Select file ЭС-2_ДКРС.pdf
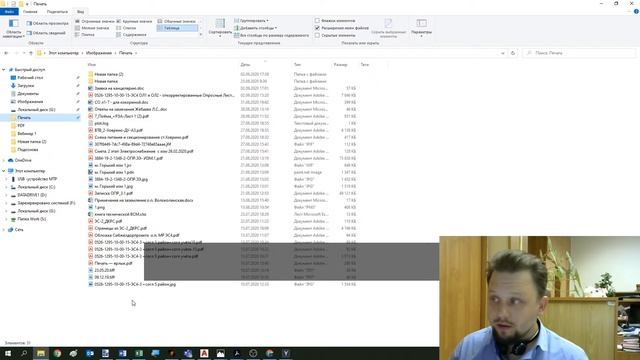640x360 pixels. click(x=108, y=221)
